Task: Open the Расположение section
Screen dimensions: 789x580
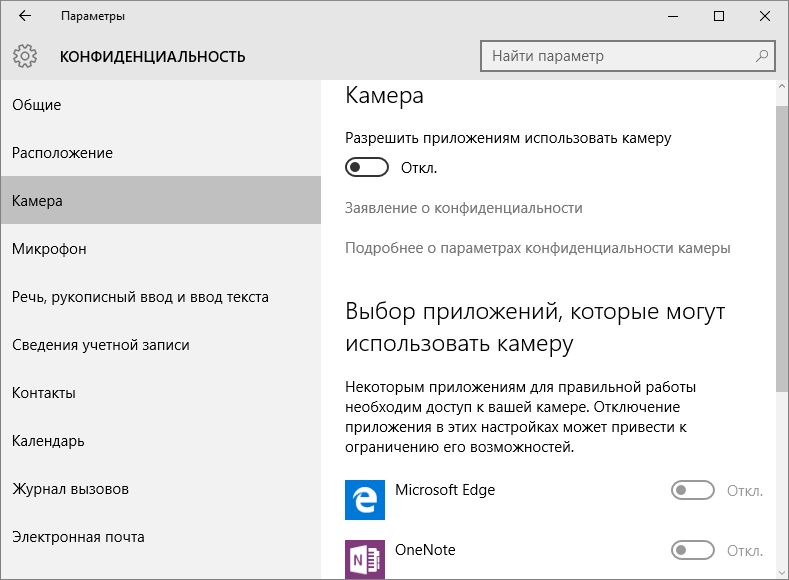Action: tap(161, 153)
